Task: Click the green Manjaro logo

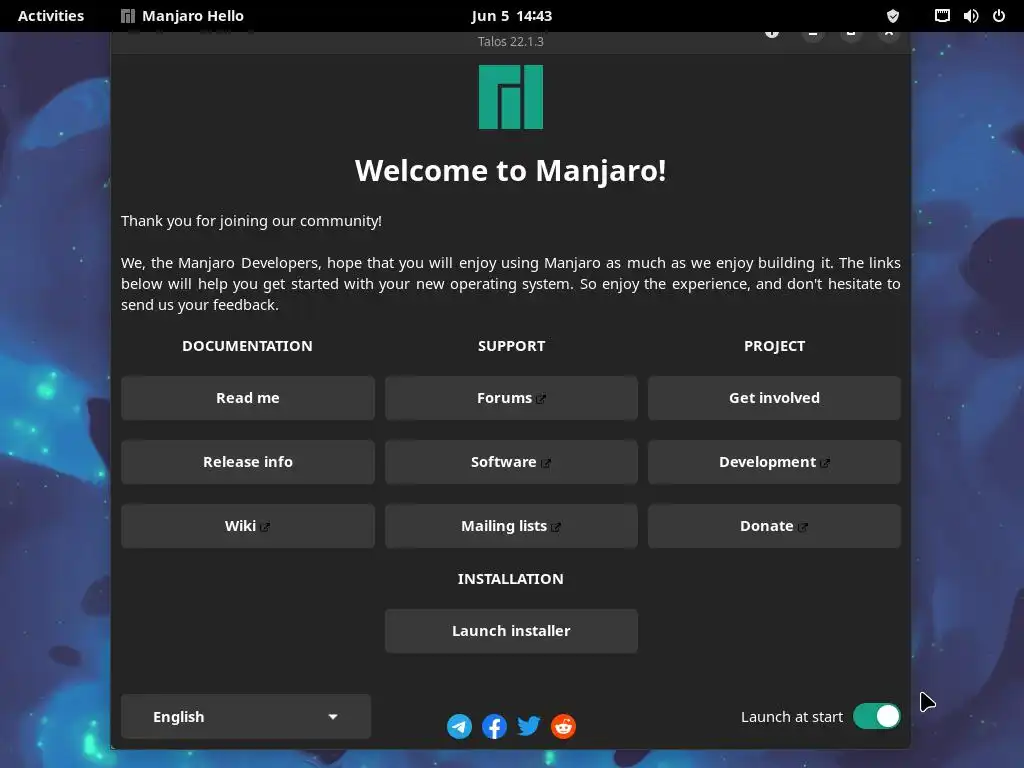Action: point(511,97)
